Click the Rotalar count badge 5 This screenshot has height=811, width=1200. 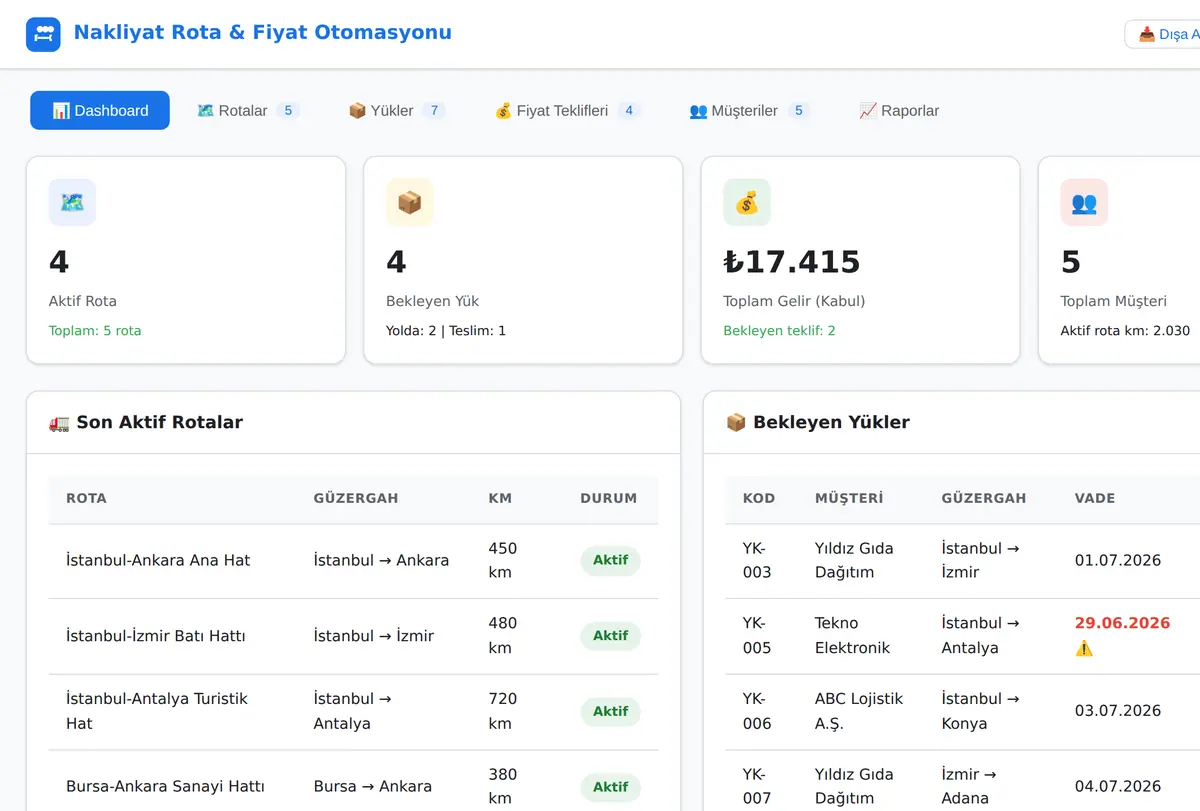(x=288, y=111)
